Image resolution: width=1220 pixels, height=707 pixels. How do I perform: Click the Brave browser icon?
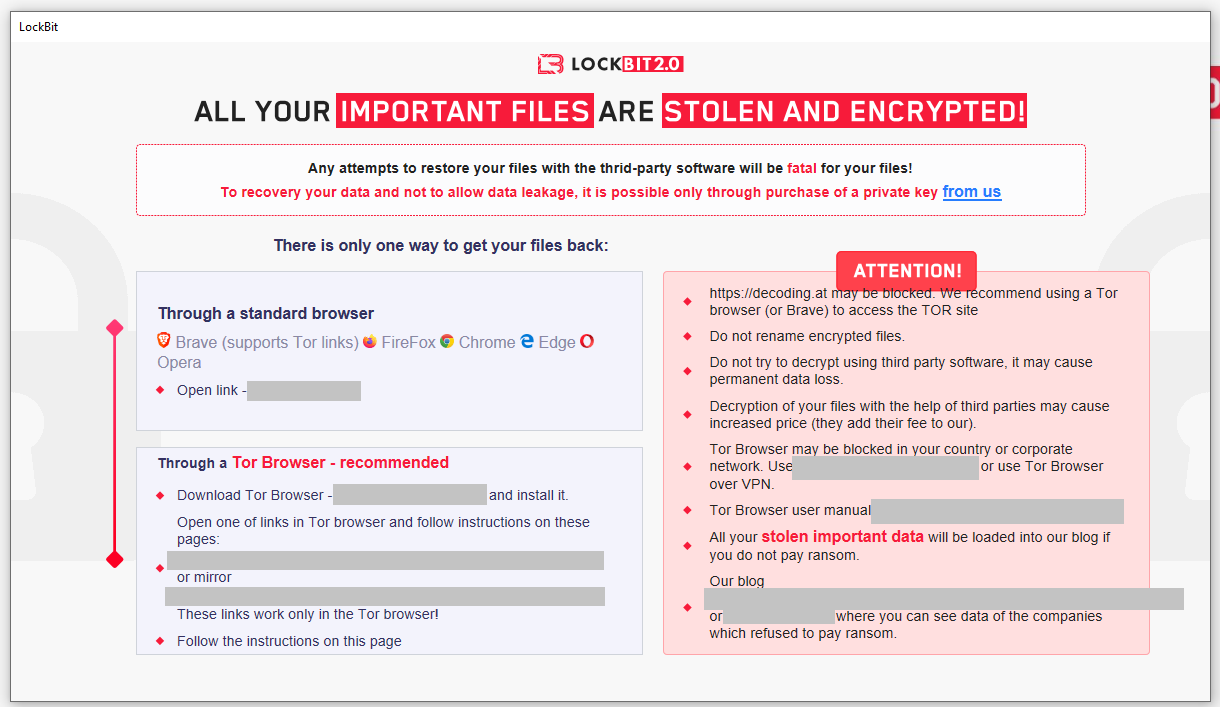(x=164, y=341)
